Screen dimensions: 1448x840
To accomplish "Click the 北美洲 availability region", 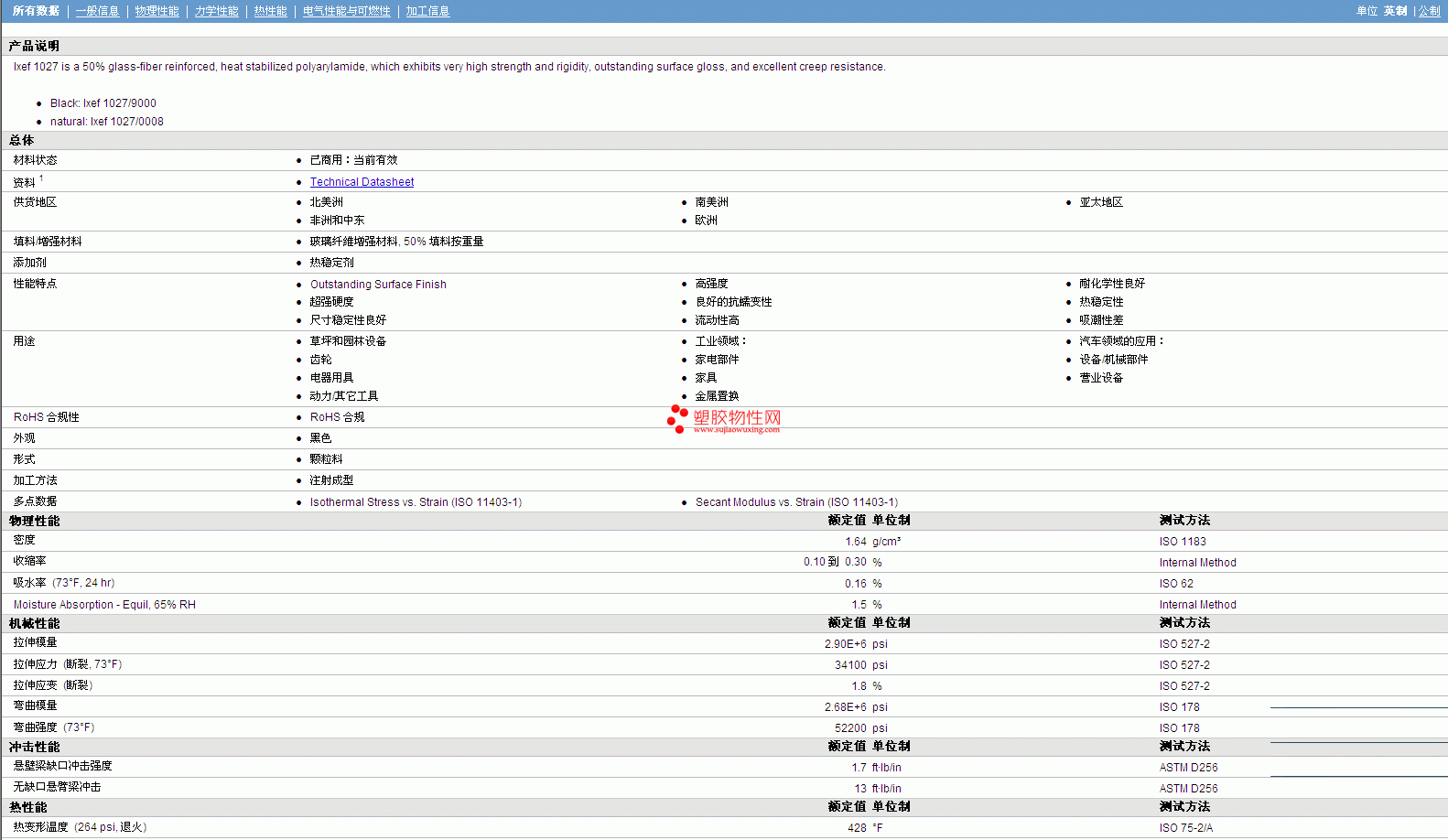I will click(326, 202).
